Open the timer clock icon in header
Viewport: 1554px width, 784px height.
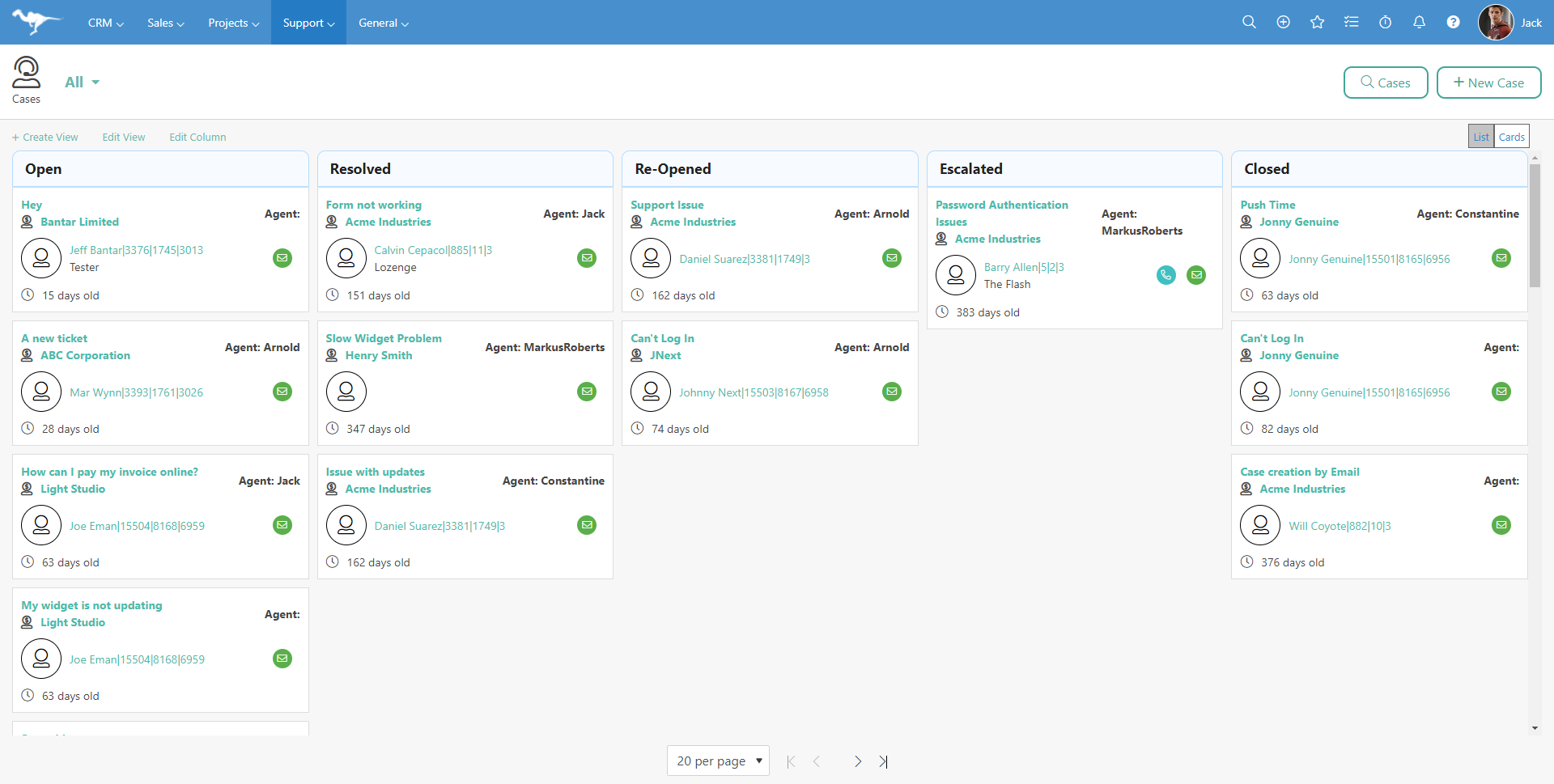click(1385, 23)
